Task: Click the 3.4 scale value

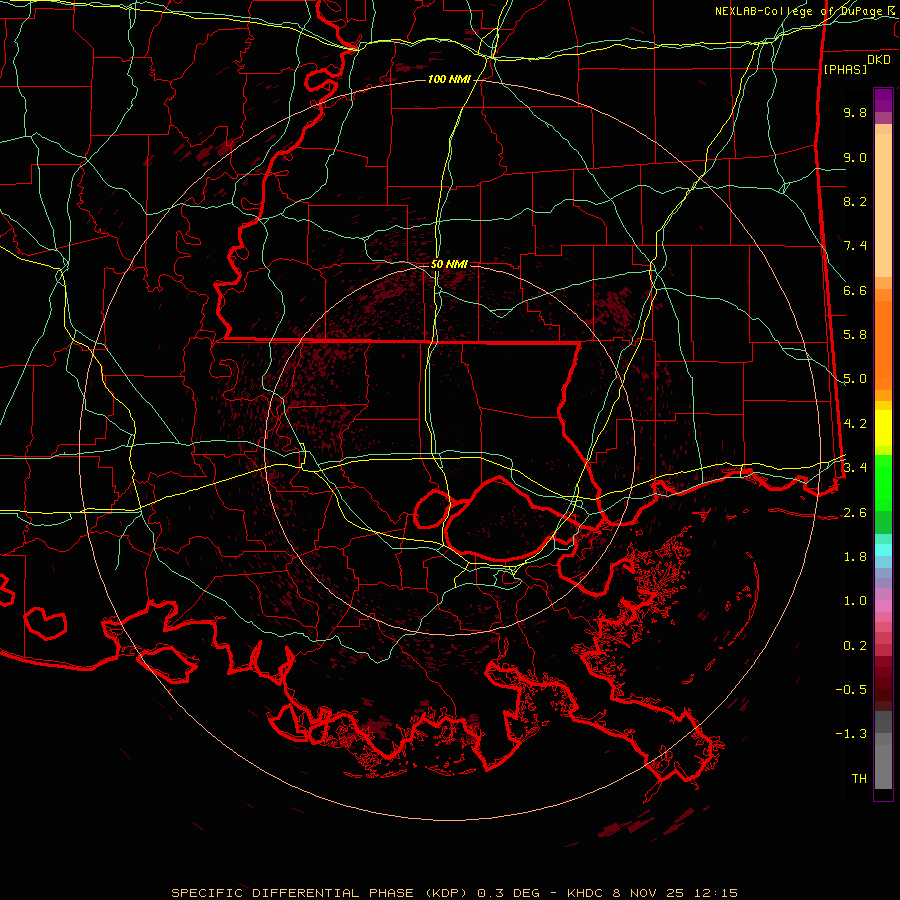Action: pos(855,468)
